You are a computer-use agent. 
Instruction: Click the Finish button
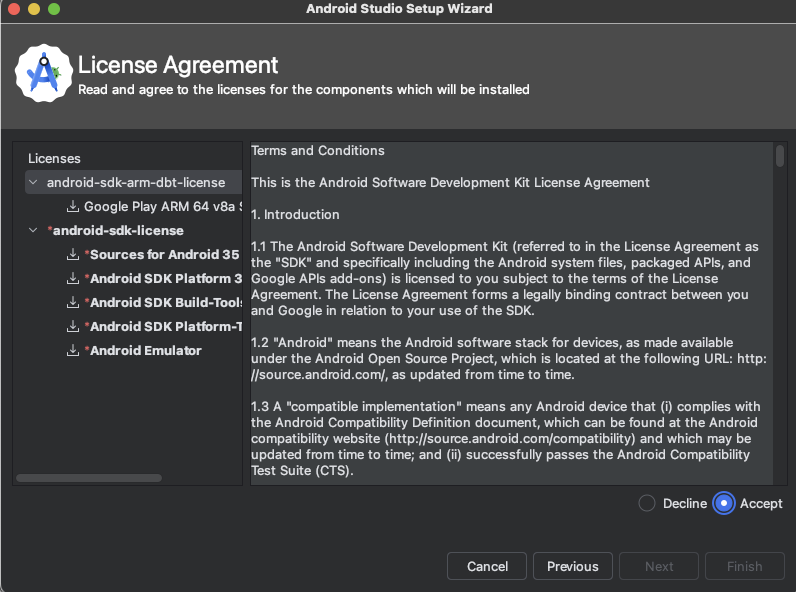(x=745, y=566)
